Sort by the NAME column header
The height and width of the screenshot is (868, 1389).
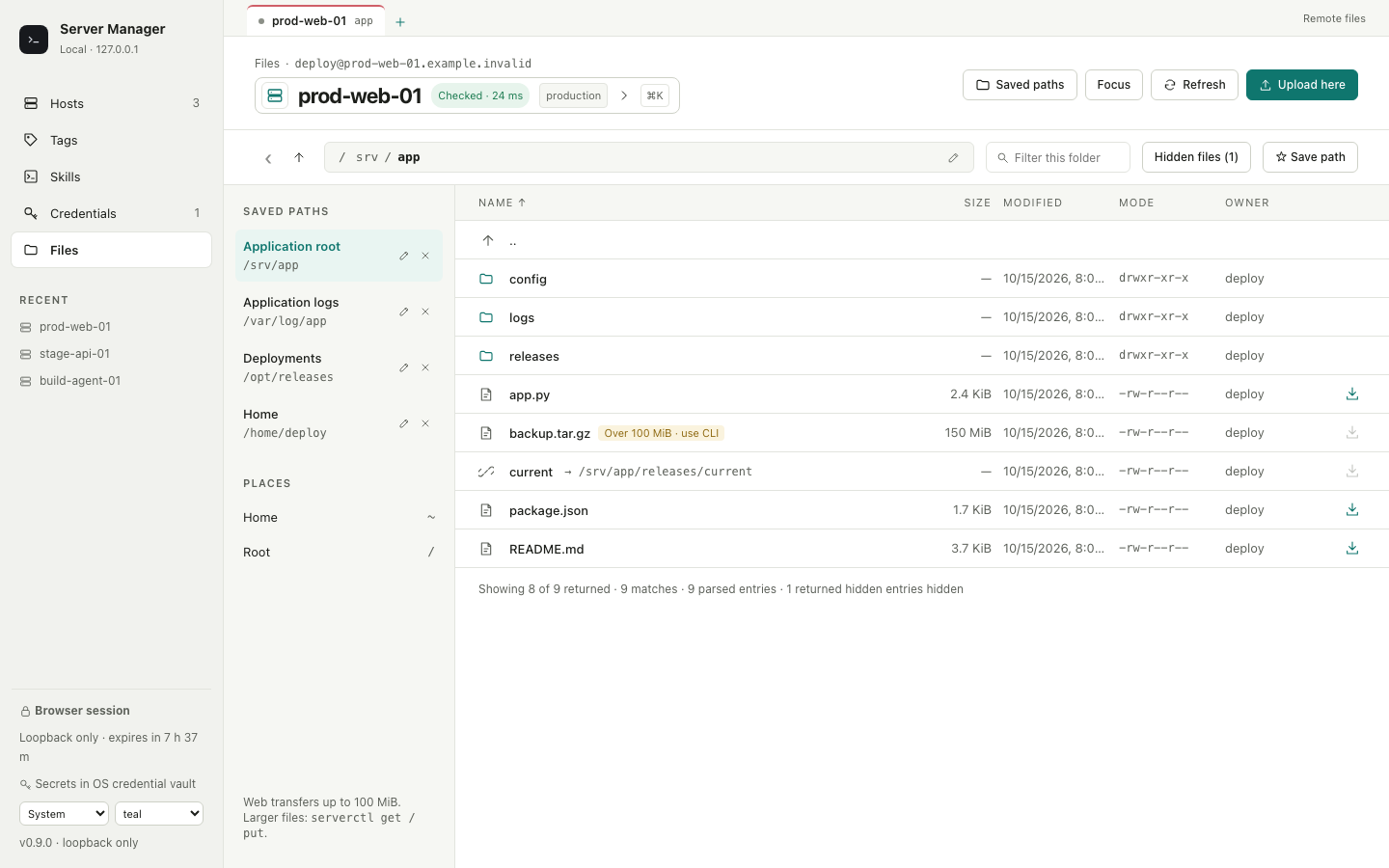(x=503, y=203)
